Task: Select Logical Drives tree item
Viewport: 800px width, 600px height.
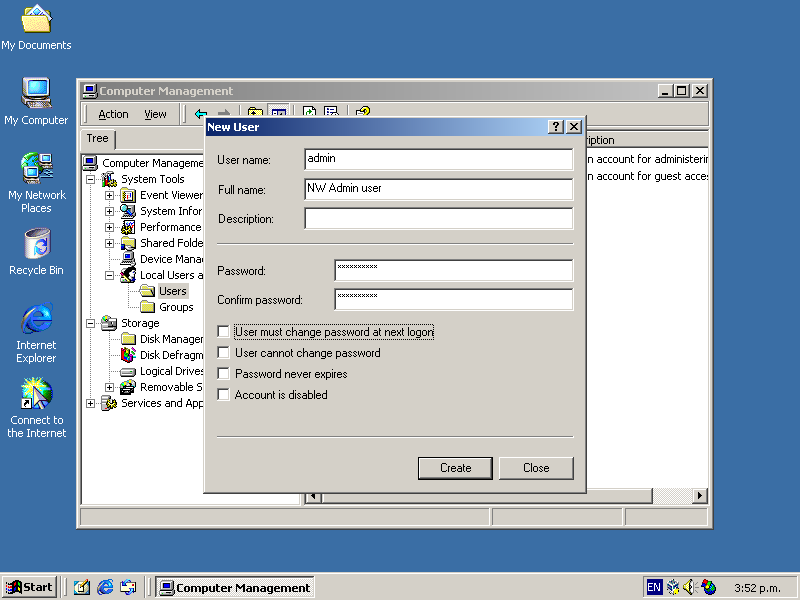Action: (171, 371)
